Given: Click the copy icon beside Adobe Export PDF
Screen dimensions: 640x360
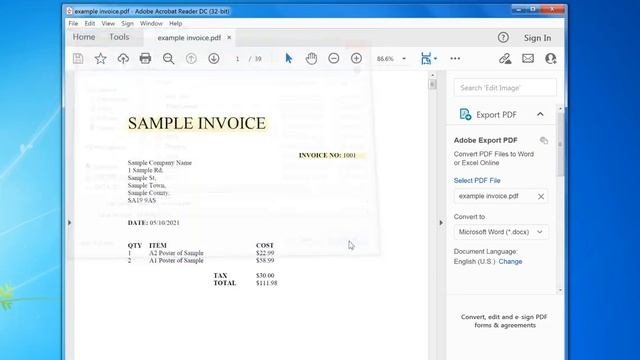Looking at the screenshot, I should [x=544, y=140].
